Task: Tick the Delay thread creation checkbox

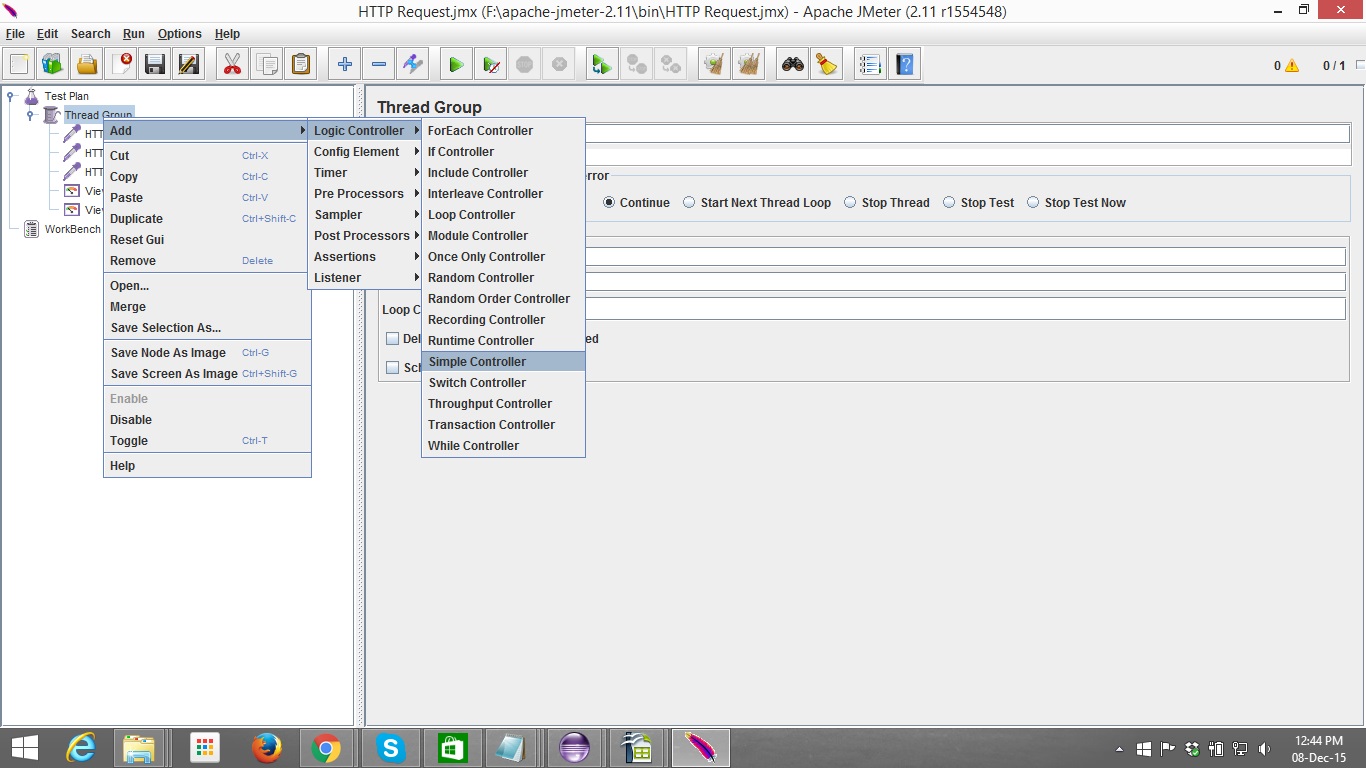Action: click(393, 339)
